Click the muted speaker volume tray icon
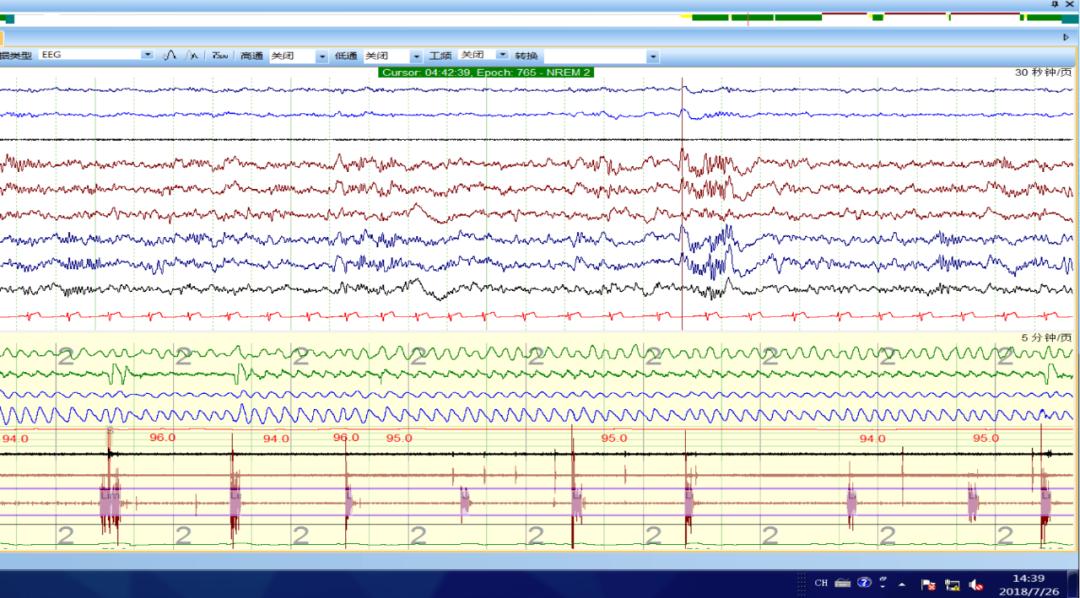Viewport: 1080px width, 598px height. (x=975, y=584)
